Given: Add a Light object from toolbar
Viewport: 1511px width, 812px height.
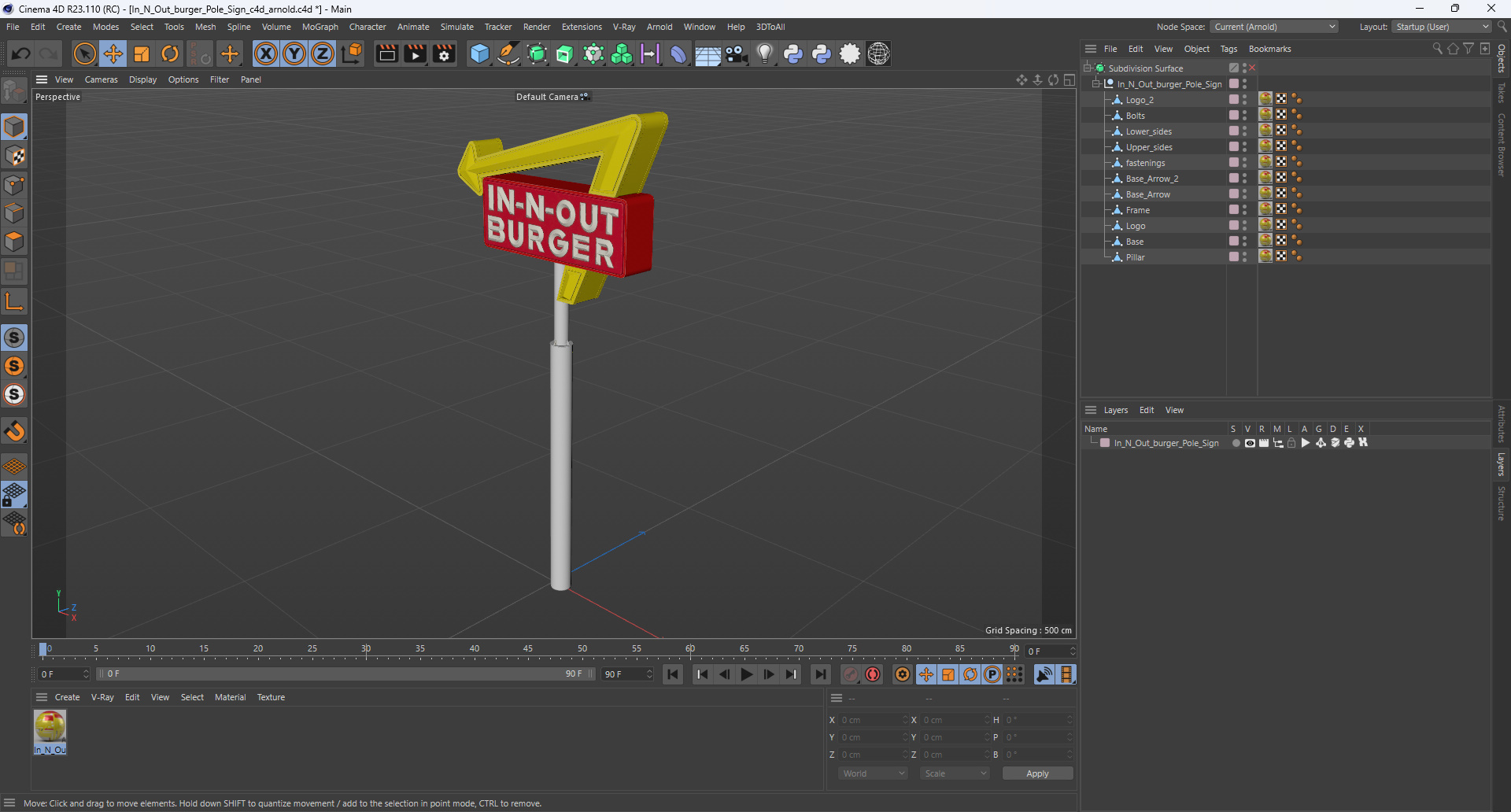Looking at the screenshot, I should (764, 54).
